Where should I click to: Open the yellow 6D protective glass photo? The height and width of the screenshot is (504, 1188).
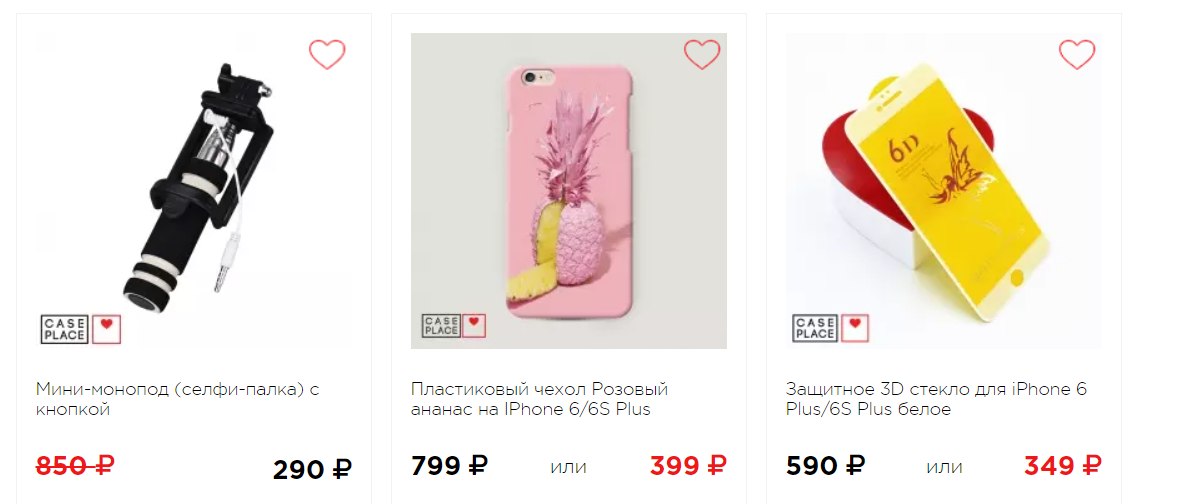pyautogui.click(x=944, y=191)
